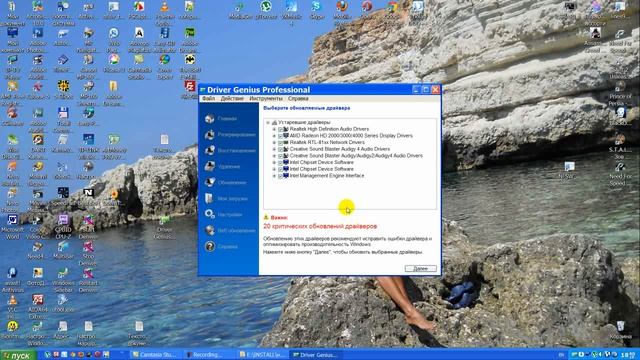Screen dimensions: 640x360
Task: Select Intel Management Engine Interface row text
Action: [x=327, y=176]
